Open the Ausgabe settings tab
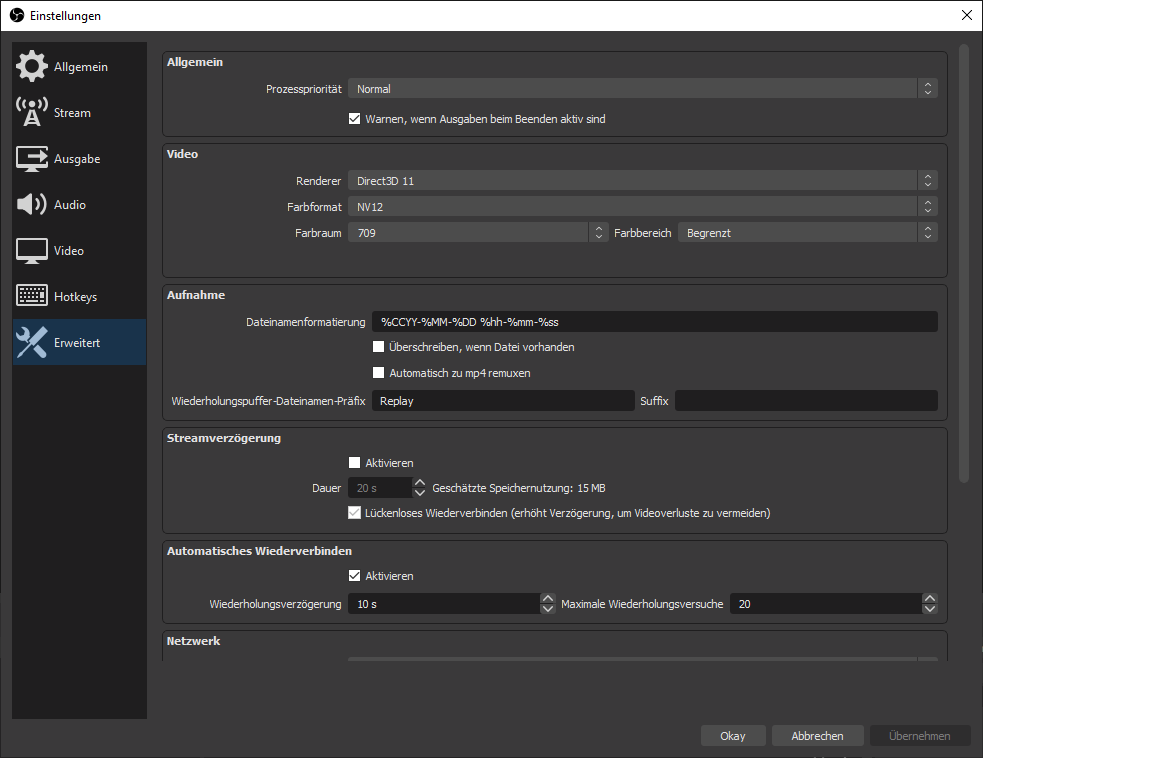The width and height of the screenshot is (1152, 758). pyautogui.click(x=79, y=159)
